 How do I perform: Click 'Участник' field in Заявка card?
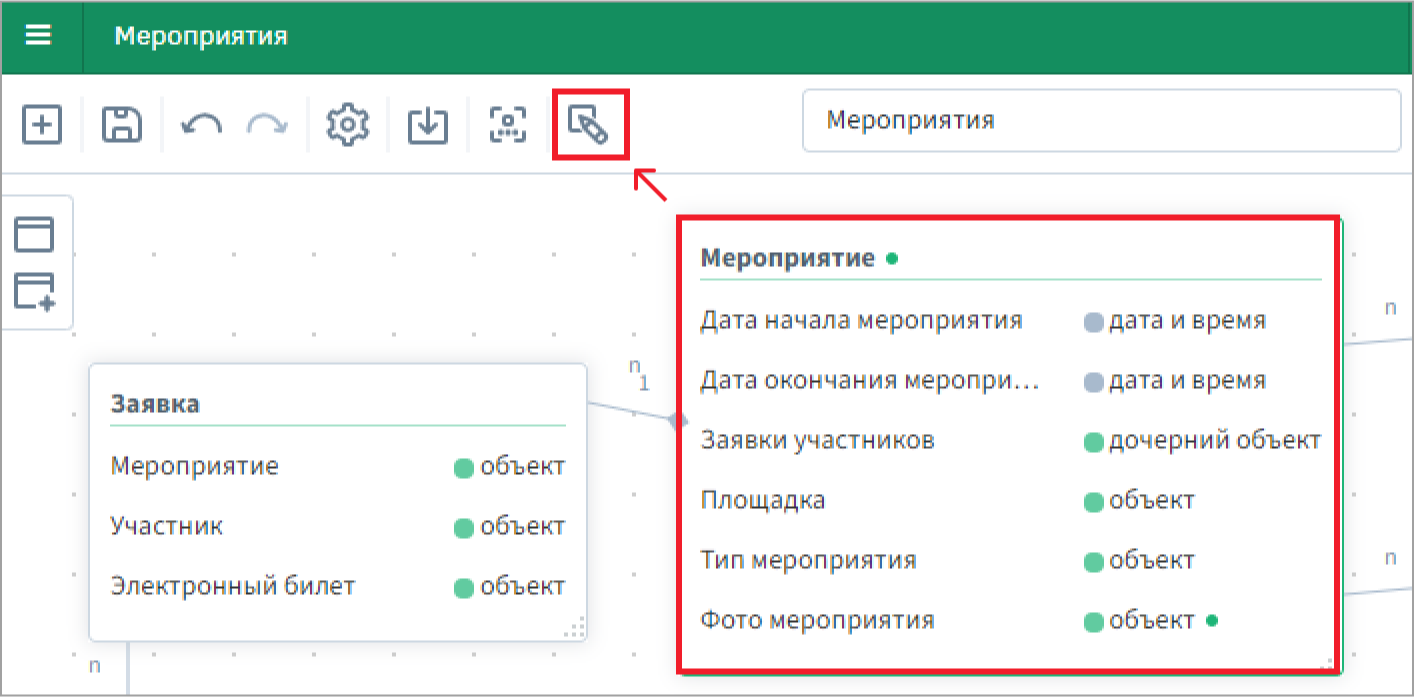[338, 526]
